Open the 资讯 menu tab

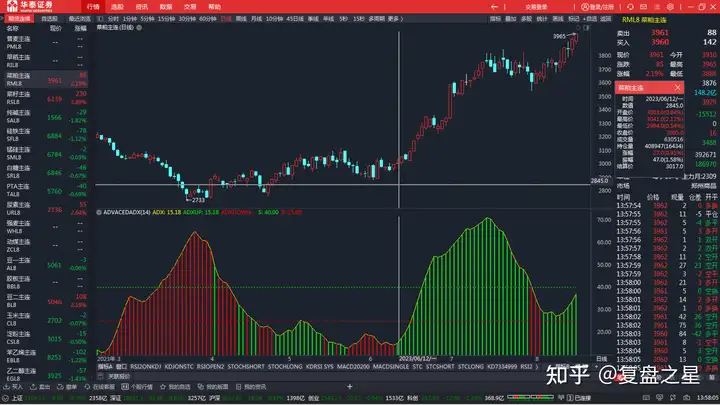pyautogui.click(x=141, y=7)
